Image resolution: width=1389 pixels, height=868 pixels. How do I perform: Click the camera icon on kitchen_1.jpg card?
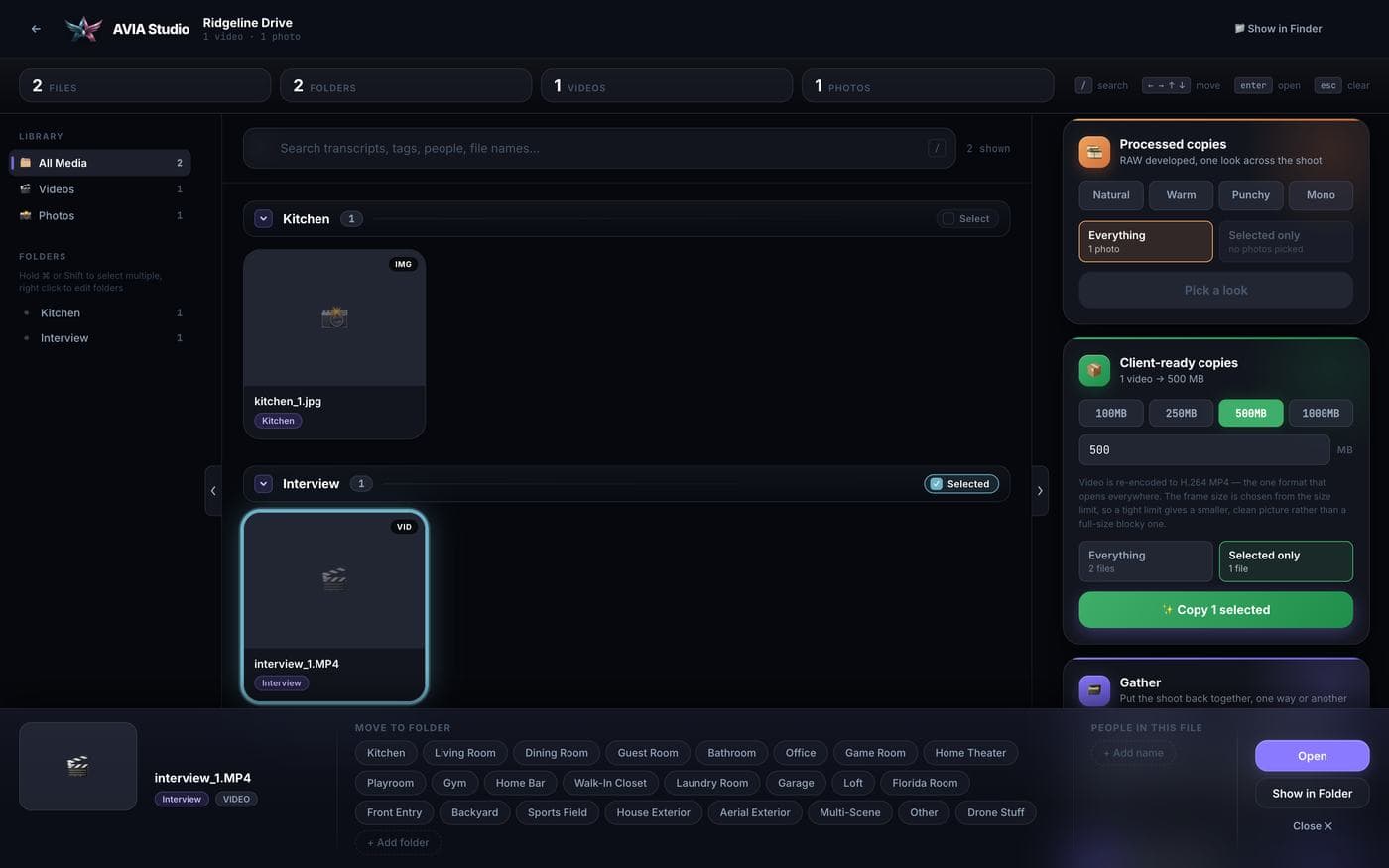point(334,317)
